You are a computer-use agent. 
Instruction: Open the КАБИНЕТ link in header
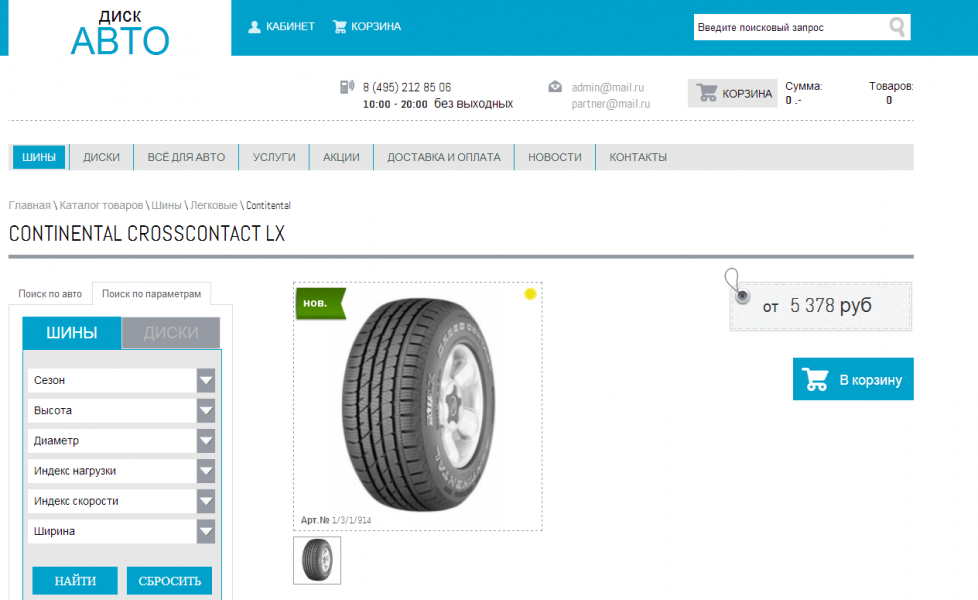tap(290, 27)
